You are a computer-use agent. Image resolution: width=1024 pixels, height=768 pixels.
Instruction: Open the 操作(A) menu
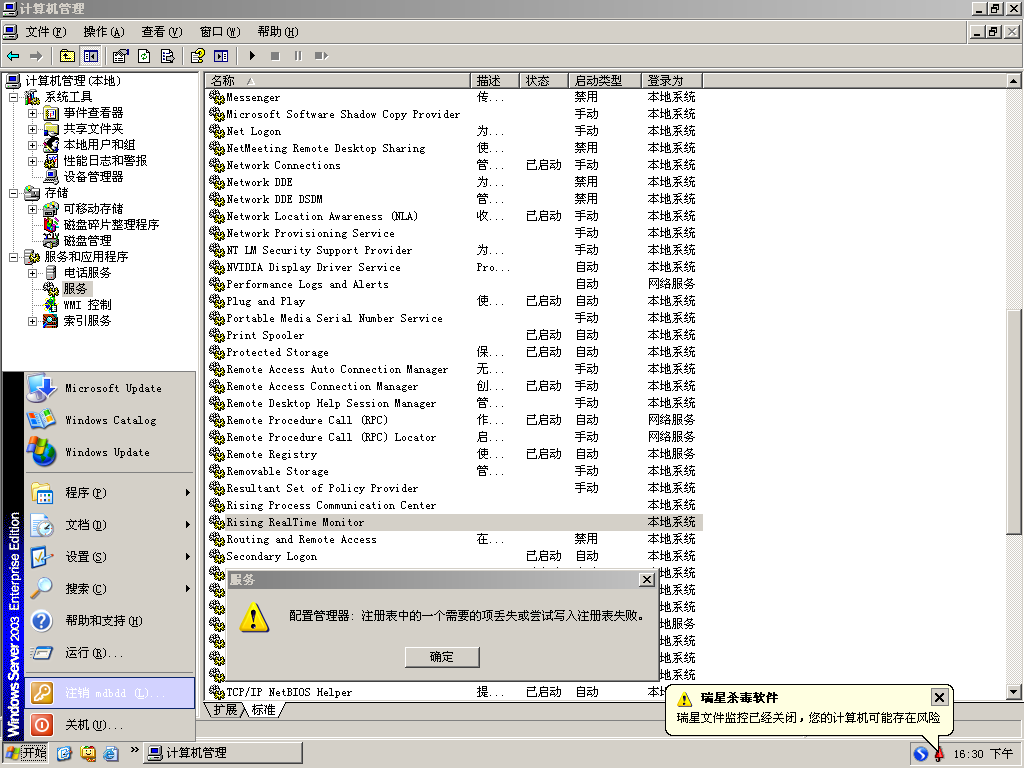coord(103,32)
